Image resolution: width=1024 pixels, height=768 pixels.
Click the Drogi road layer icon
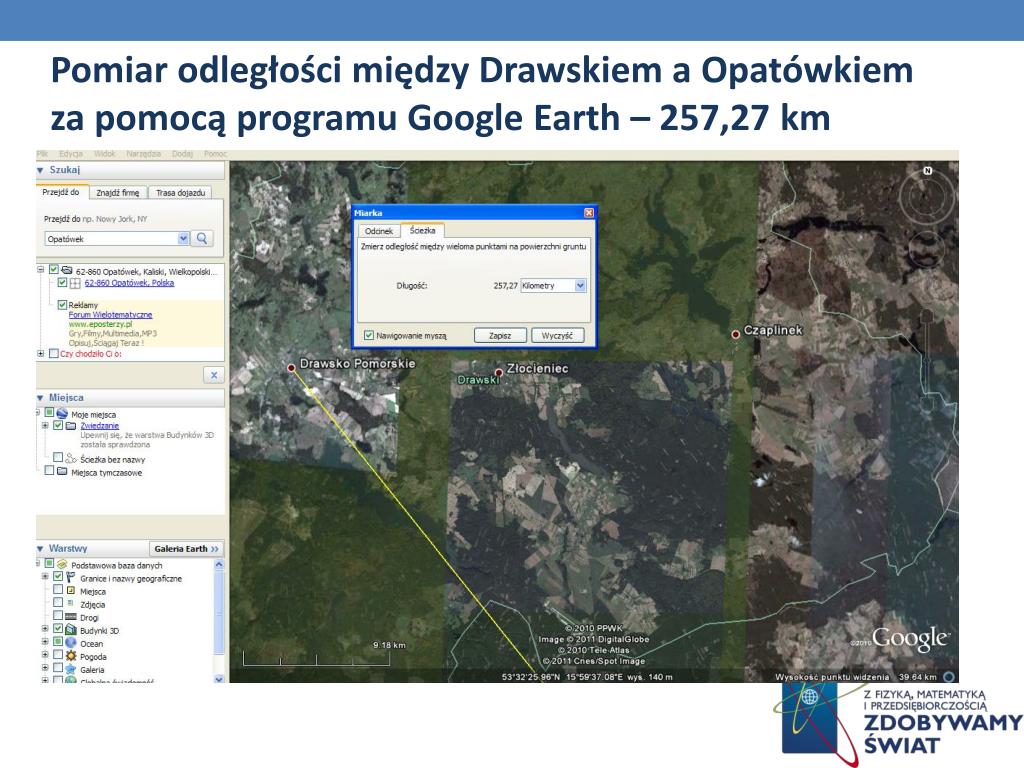pos(71,616)
